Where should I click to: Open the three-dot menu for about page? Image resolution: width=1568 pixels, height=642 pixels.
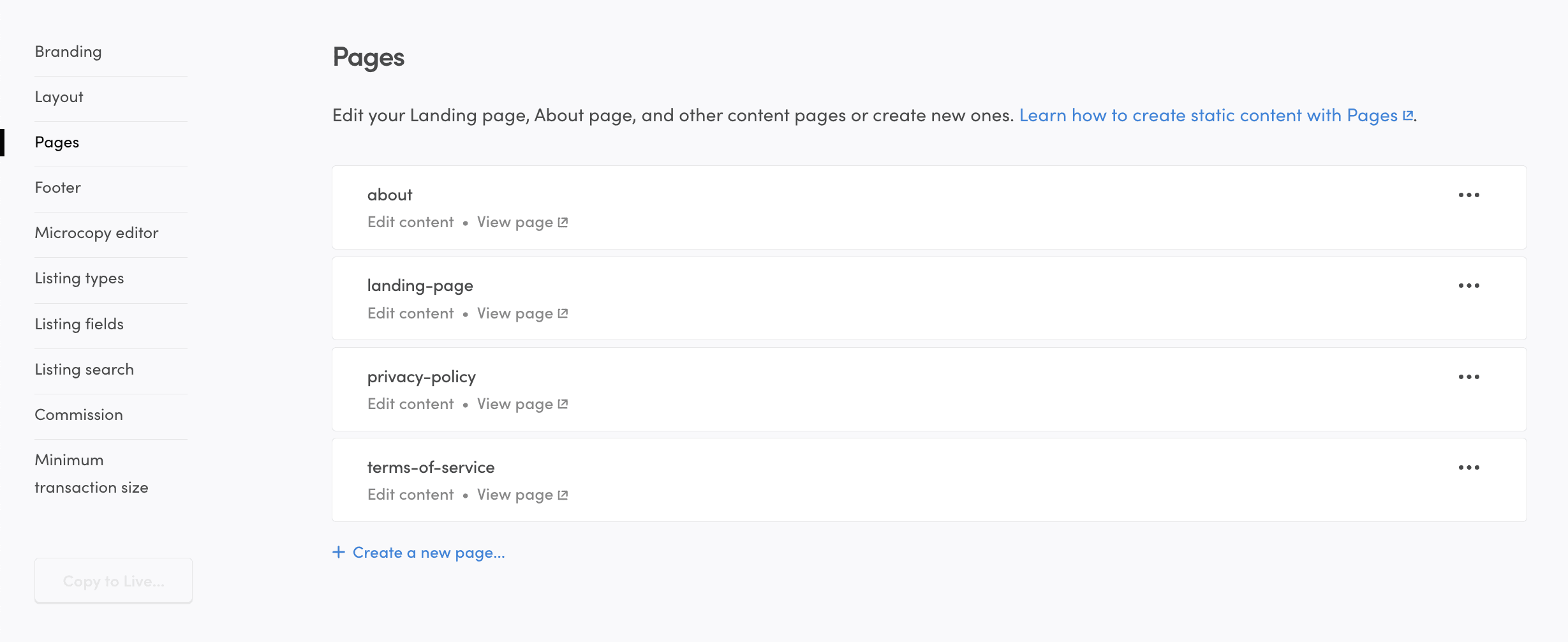[x=1468, y=195]
